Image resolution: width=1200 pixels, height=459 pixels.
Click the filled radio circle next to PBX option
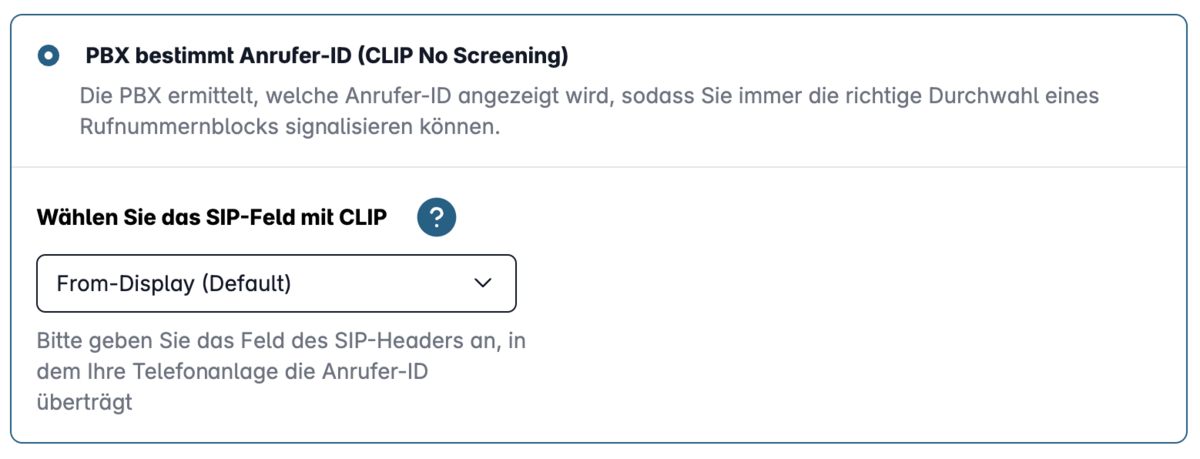(48, 56)
